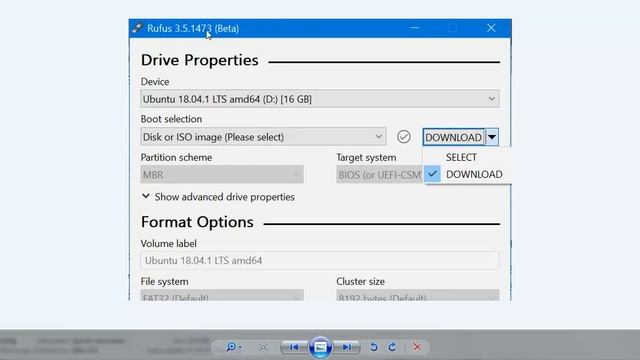The image size is (640, 360).
Task: Open the photo viewer zoom magnifier control
Action: pos(234,347)
